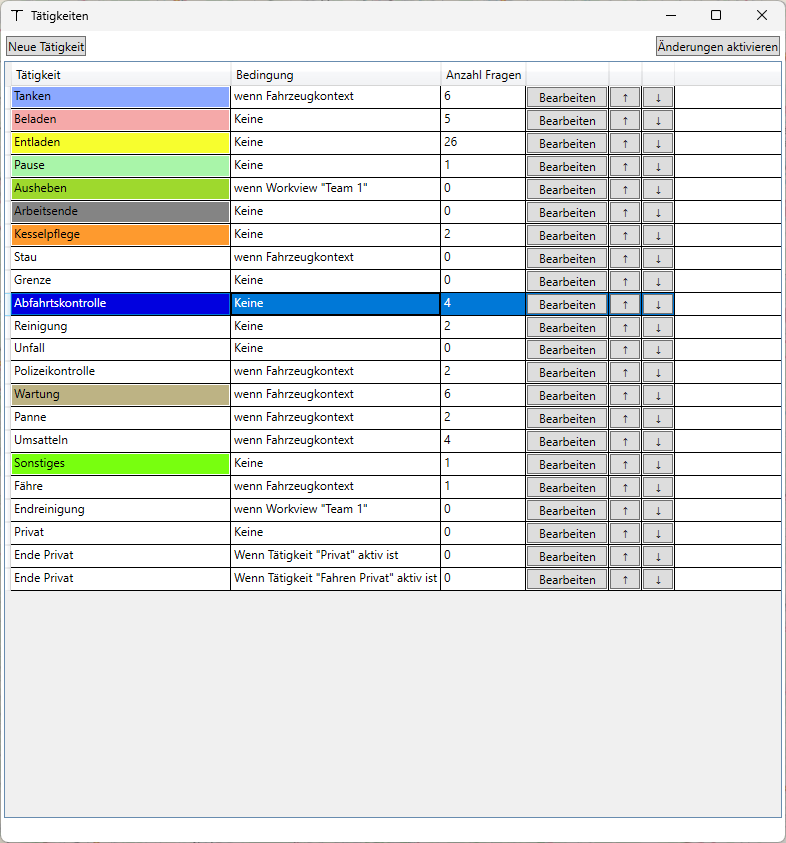Move Tanken row up with arrow
The height and width of the screenshot is (843, 786).
(x=625, y=98)
